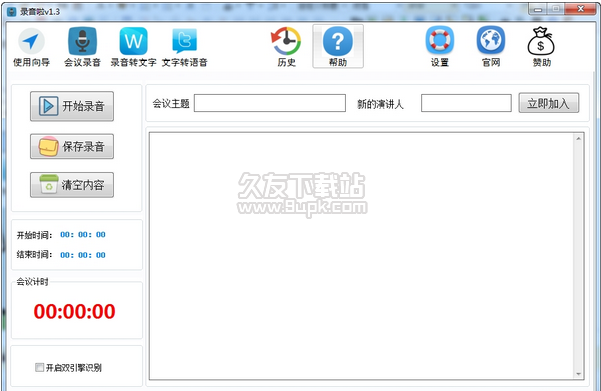601x391 pixels.
Task: Click 清空内容 clear content button
Action: coord(72,185)
